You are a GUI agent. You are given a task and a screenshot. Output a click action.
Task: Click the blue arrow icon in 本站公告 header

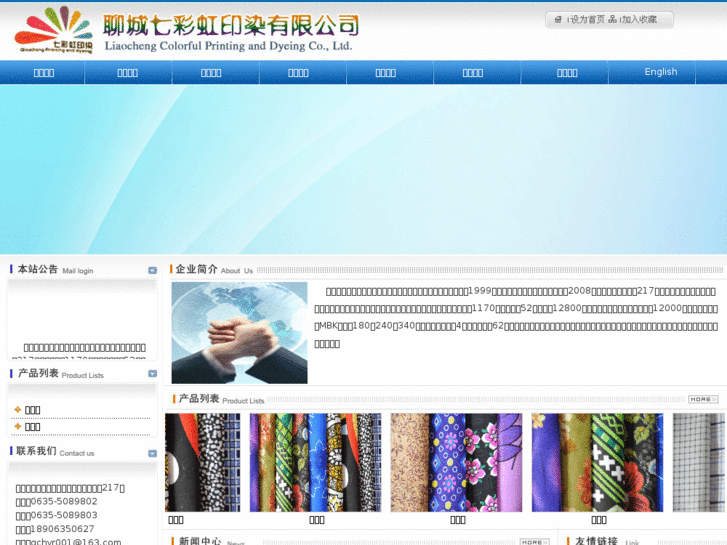pyautogui.click(x=153, y=270)
